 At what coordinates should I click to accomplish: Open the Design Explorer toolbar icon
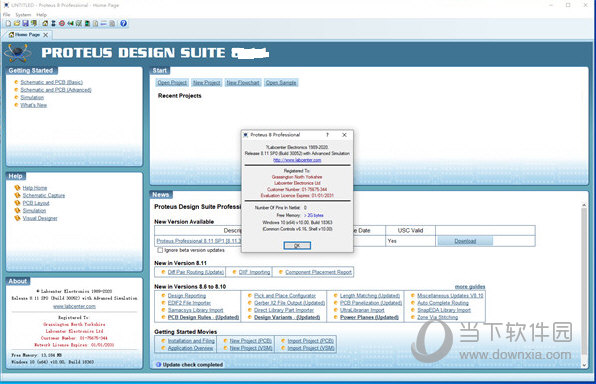click(87, 24)
